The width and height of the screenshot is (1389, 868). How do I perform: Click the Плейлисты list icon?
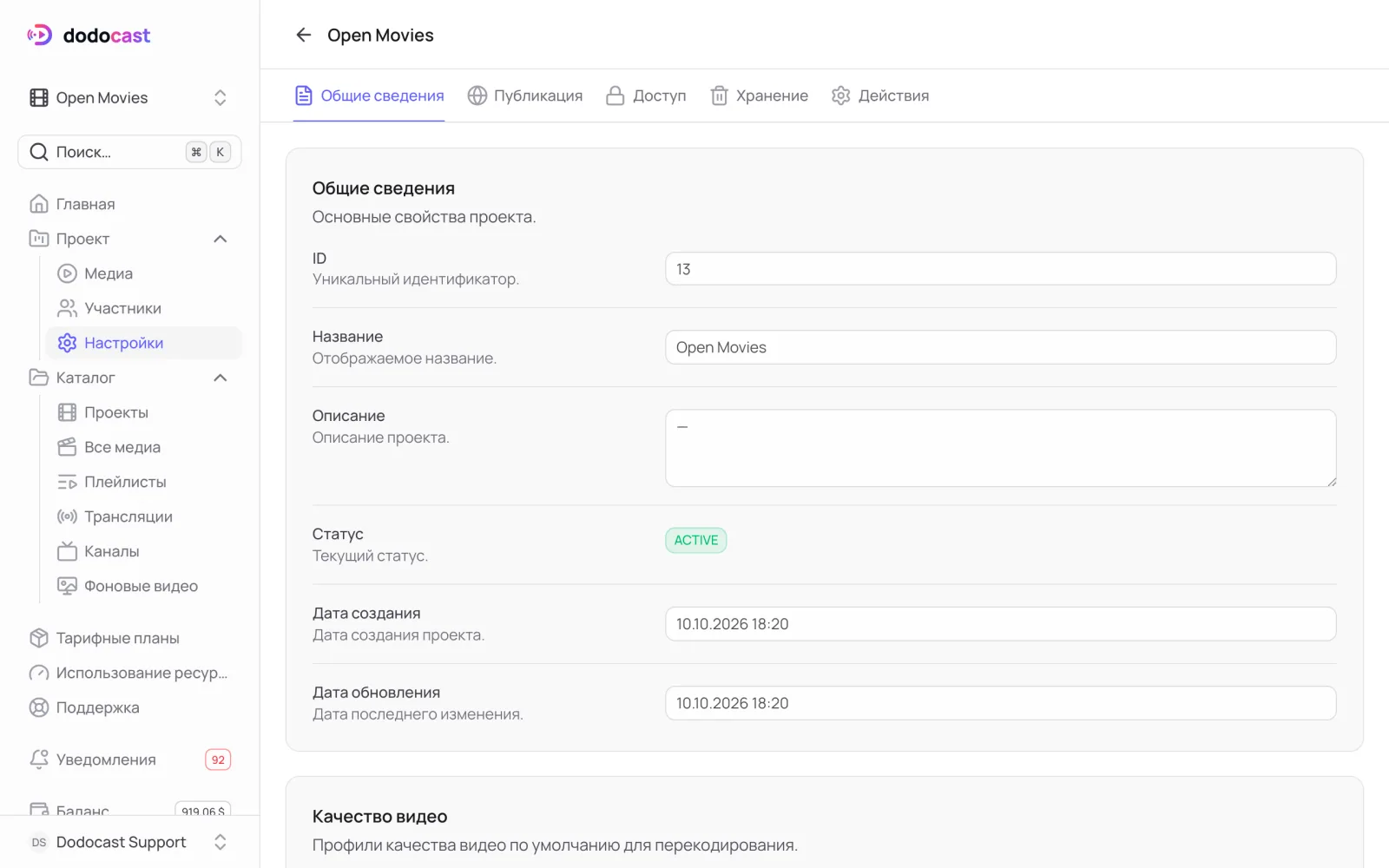(67, 482)
